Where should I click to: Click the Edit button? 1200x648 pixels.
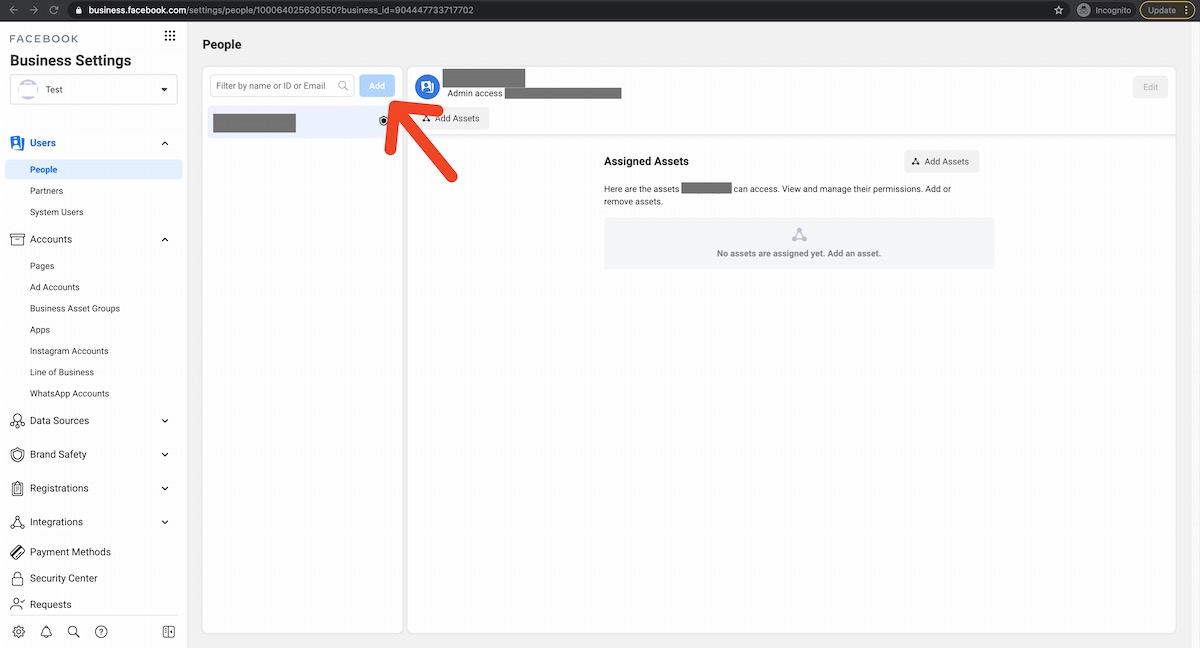[x=1151, y=87]
